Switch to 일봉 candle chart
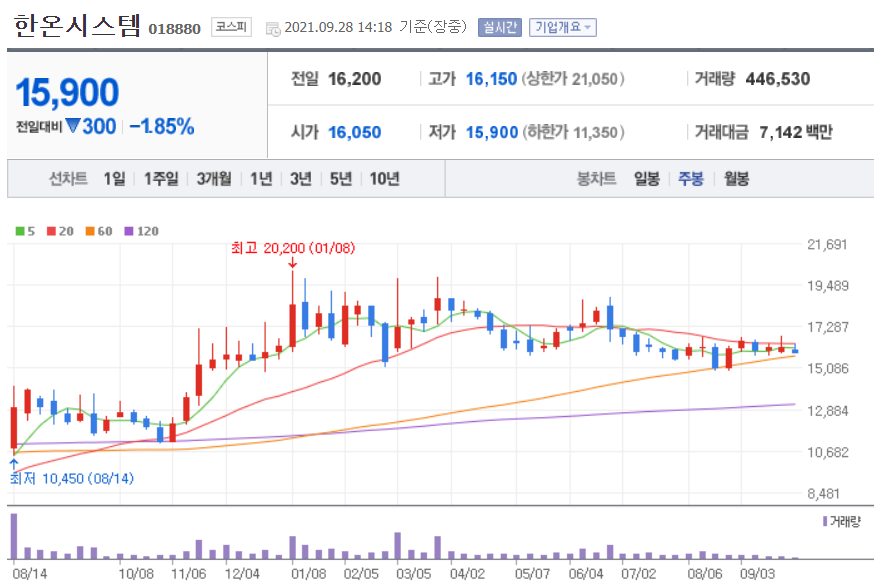Image resolution: width=874 pixels, height=587 pixels. [x=647, y=179]
